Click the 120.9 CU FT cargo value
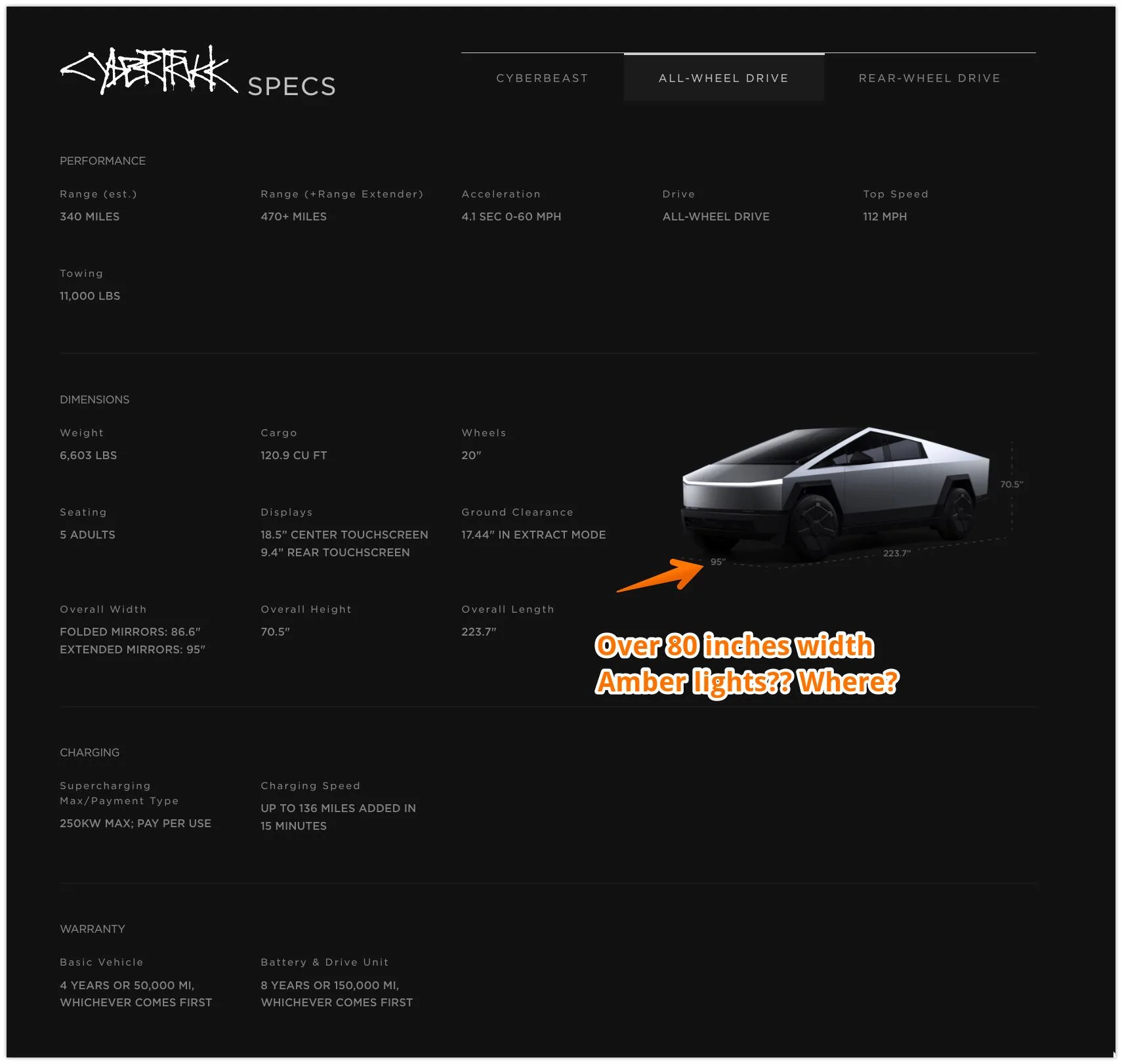The image size is (1122, 1064). click(x=293, y=455)
